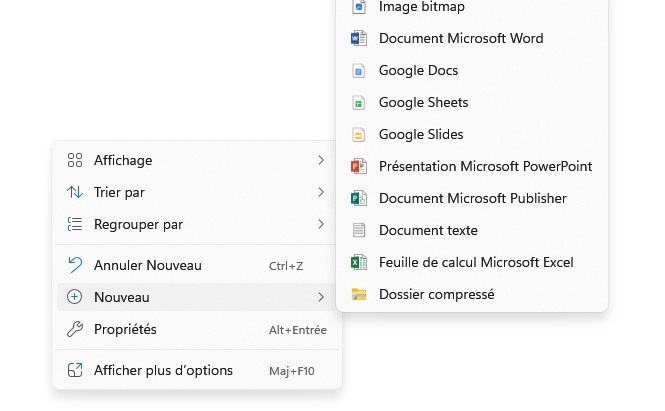
Task: Click the zipped folder icon for Dossier compressé
Action: 359,295
